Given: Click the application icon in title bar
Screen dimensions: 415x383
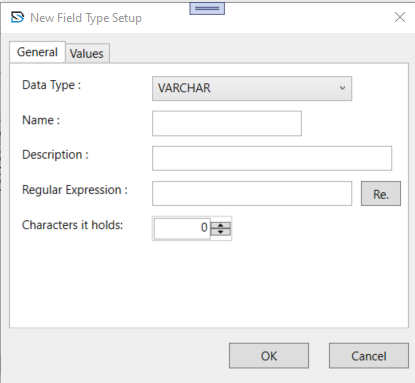Looking at the screenshot, I should (x=17, y=17).
